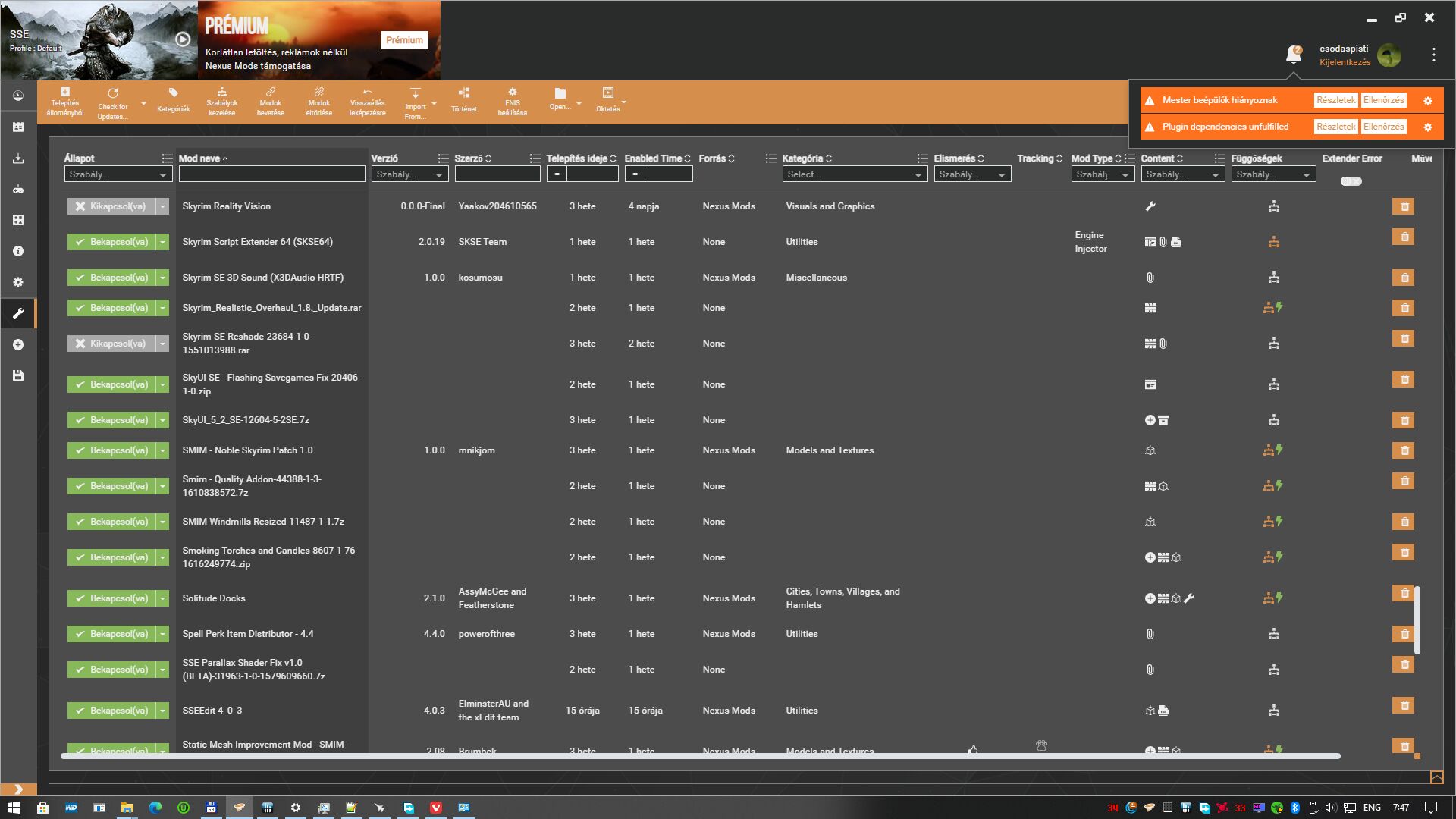Screen dimensions: 1456x819
Task: Toggle the Extender Error column switch
Action: click(1351, 181)
